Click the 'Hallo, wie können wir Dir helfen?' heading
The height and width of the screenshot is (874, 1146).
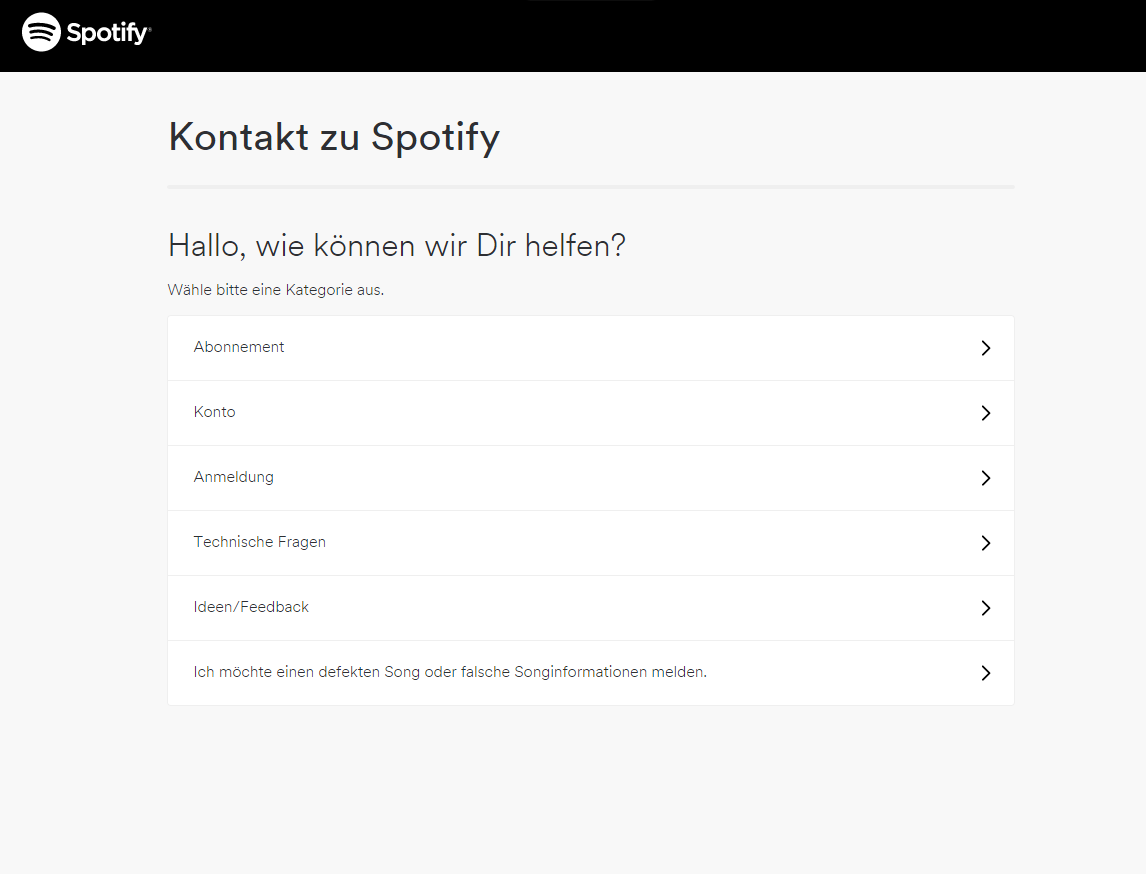(397, 246)
